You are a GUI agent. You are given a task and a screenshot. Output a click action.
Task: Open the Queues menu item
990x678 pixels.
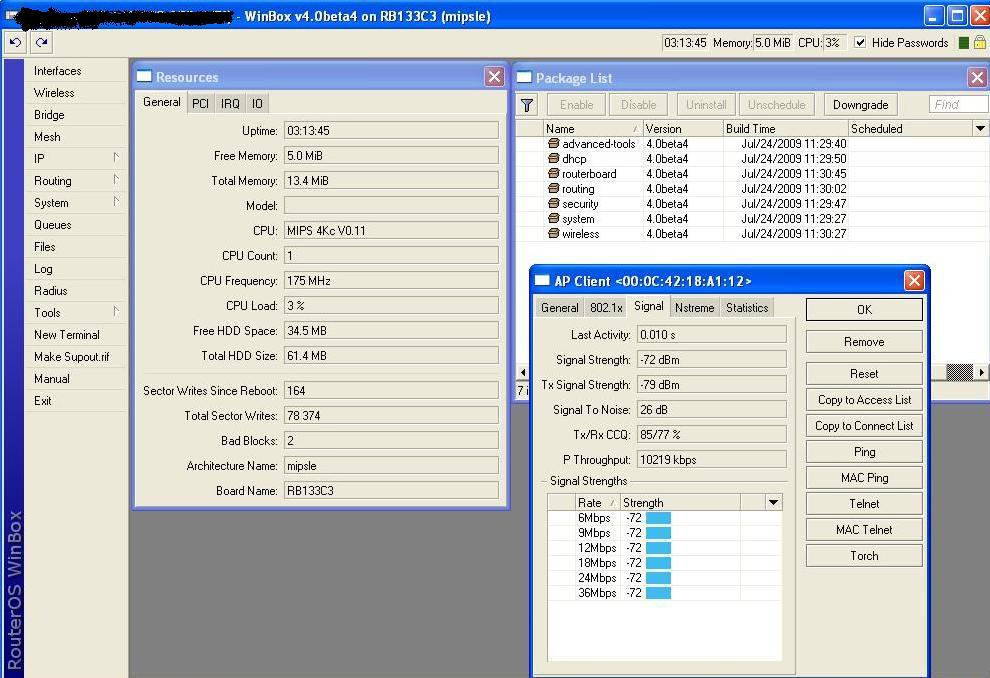[x=52, y=225]
